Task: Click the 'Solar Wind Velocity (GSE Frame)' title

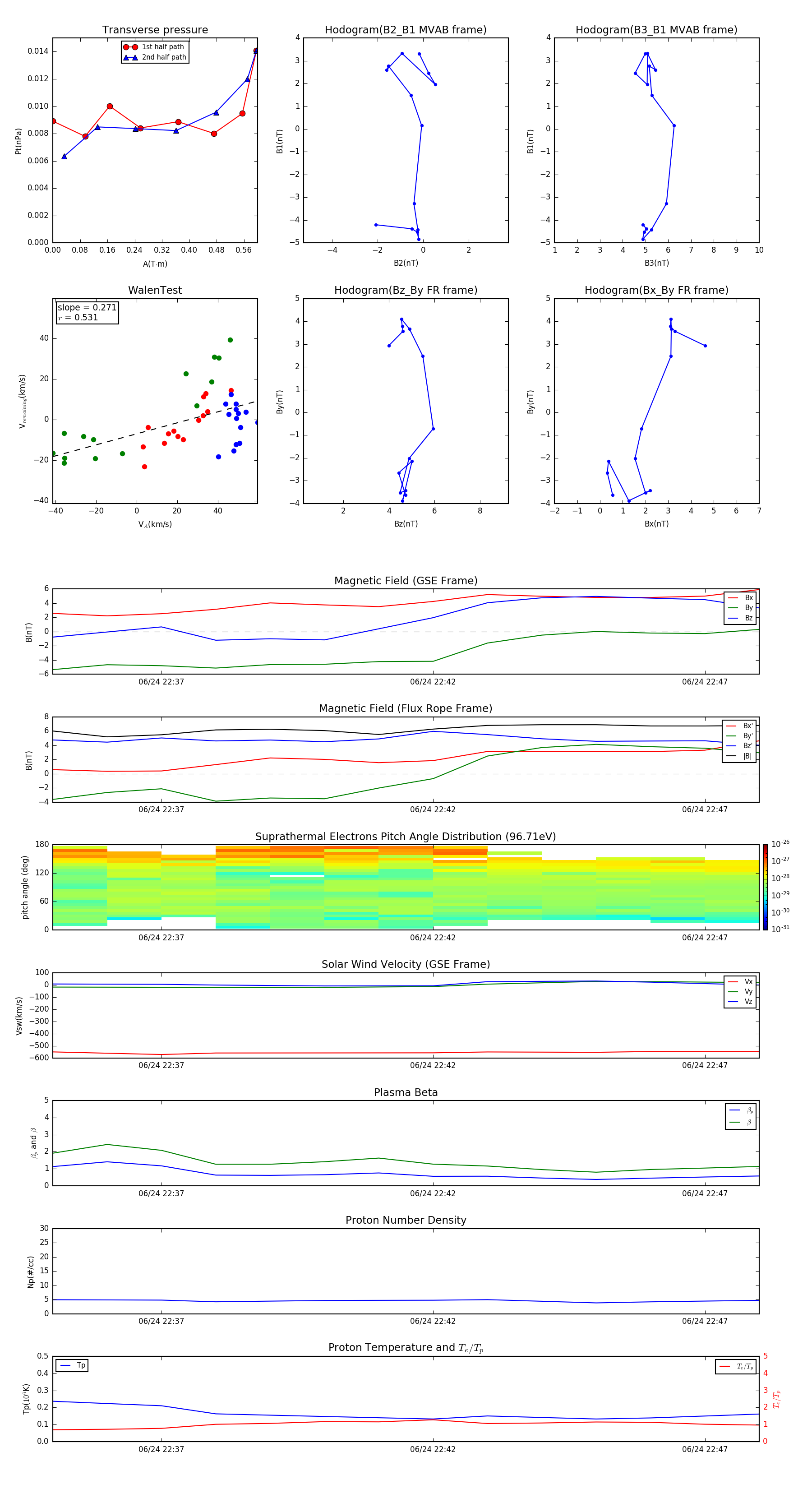Action: coord(406,965)
